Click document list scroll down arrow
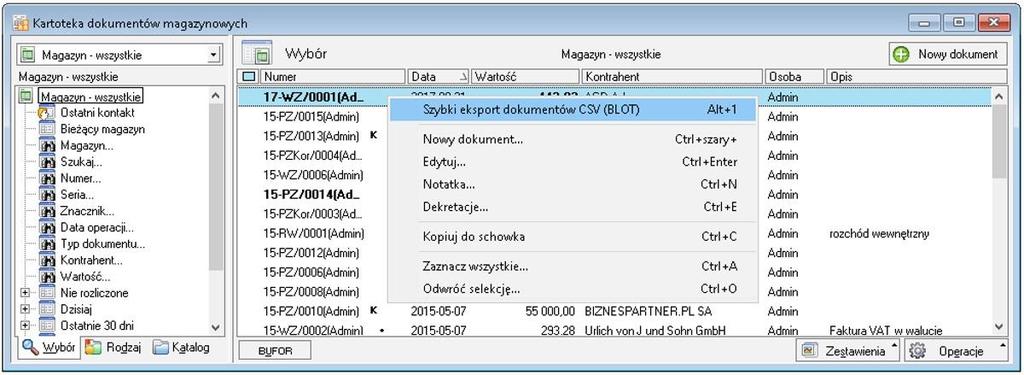The width and height of the screenshot is (1024, 375). [x=999, y=327]
